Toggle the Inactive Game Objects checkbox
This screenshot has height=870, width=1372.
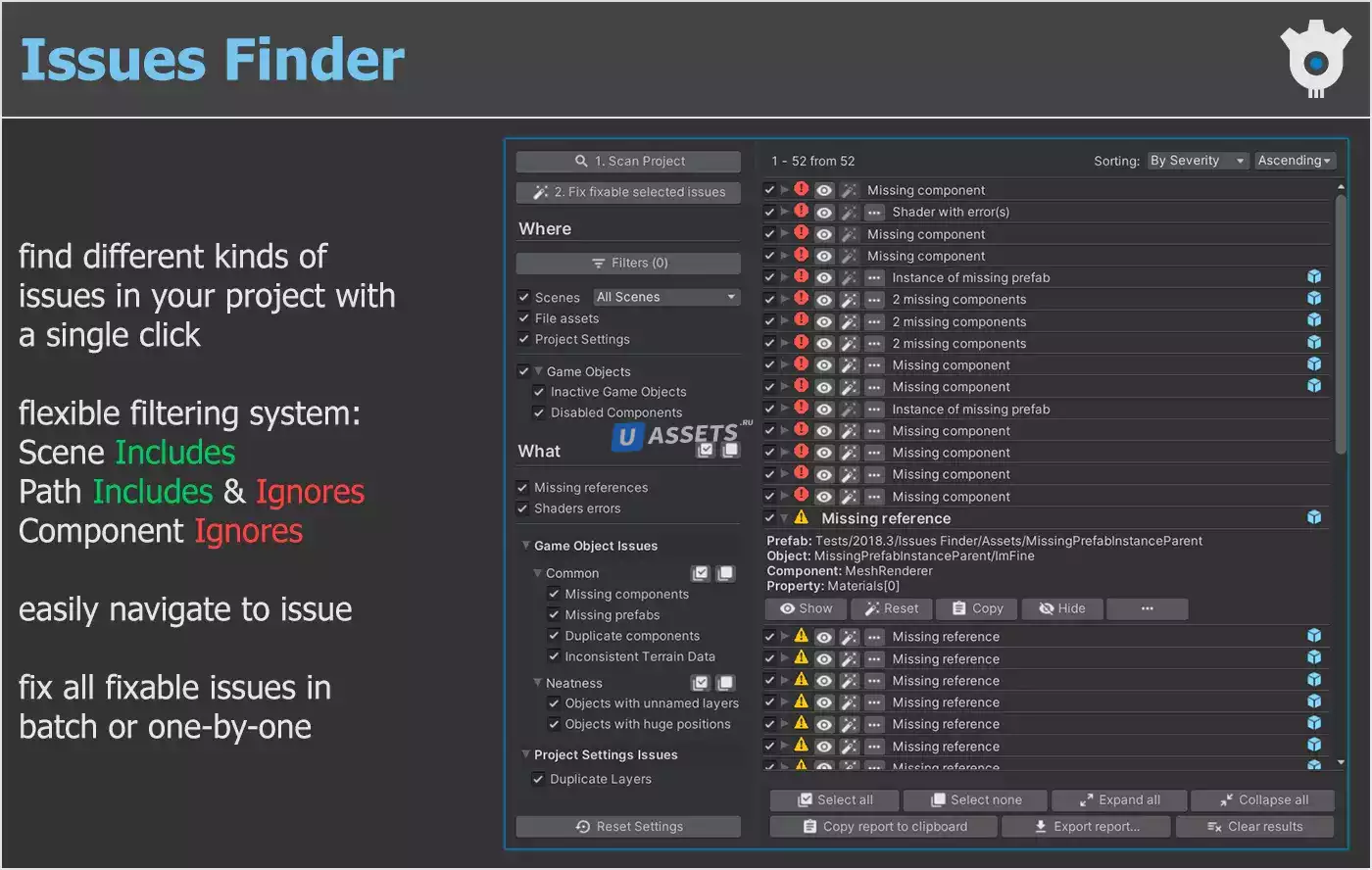tap(539, 391)
